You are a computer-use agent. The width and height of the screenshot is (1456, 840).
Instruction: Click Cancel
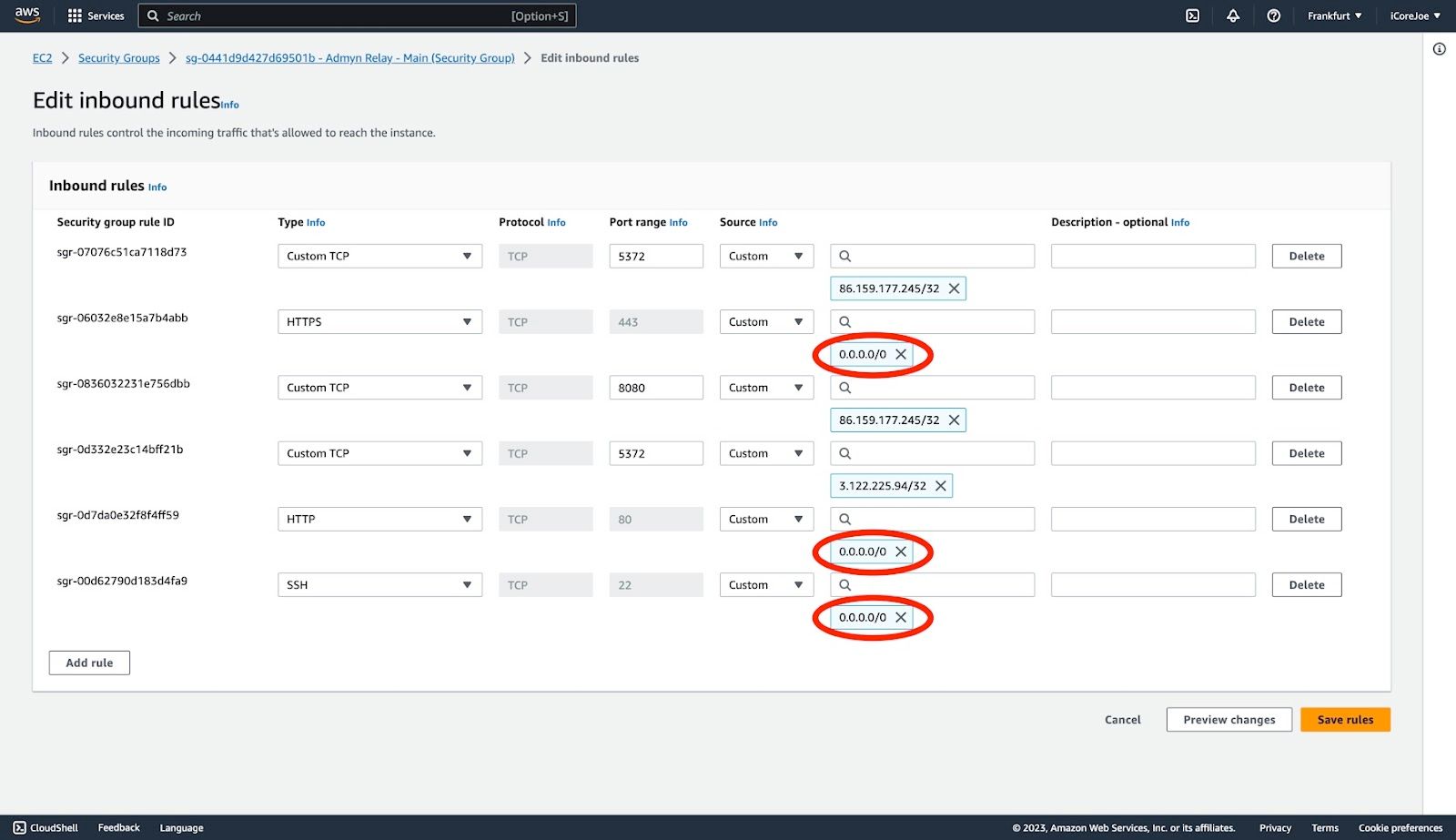pos(1122,719)
